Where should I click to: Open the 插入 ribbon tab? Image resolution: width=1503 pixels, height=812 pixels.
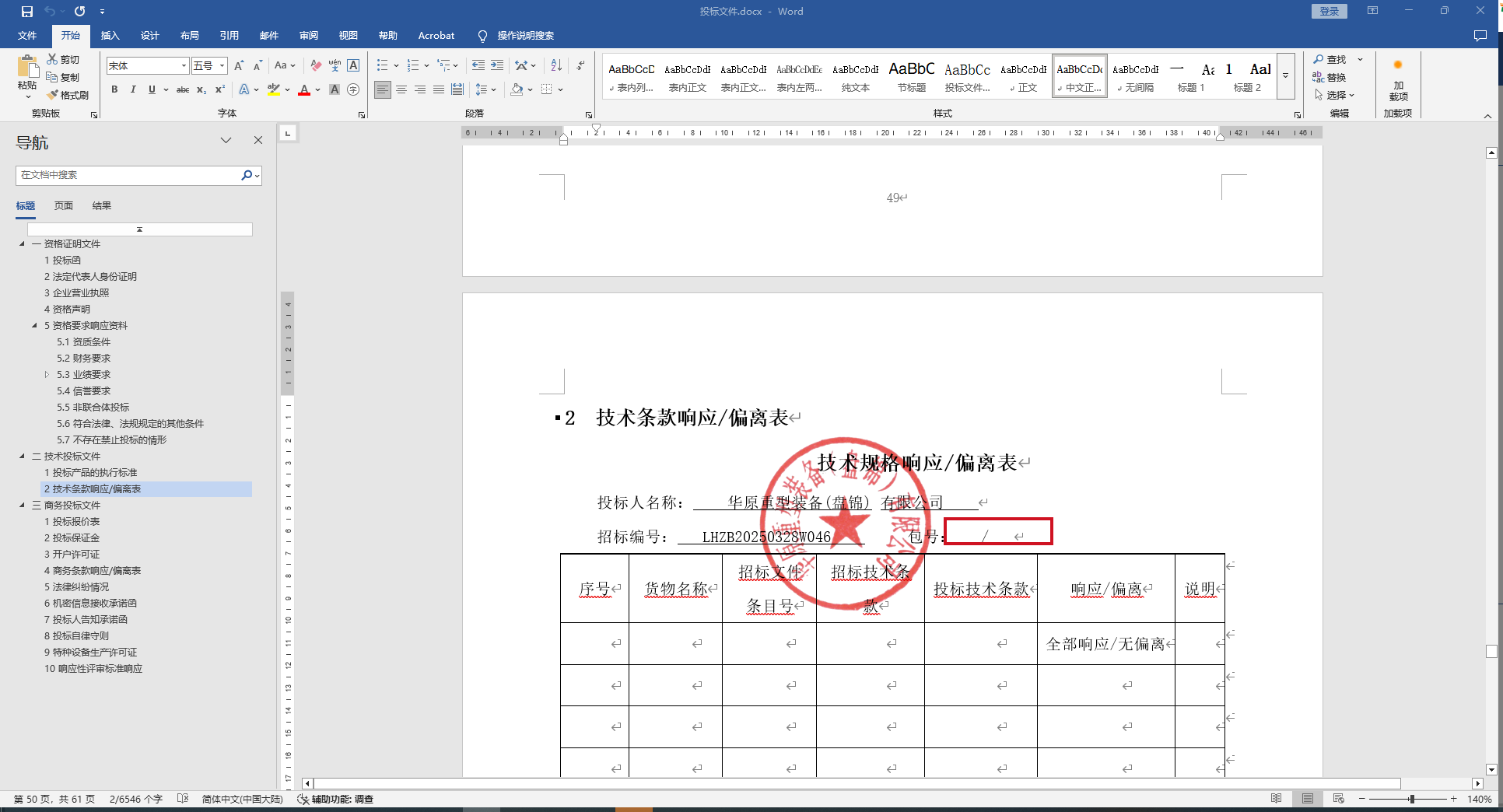click(x=110, y=36)
